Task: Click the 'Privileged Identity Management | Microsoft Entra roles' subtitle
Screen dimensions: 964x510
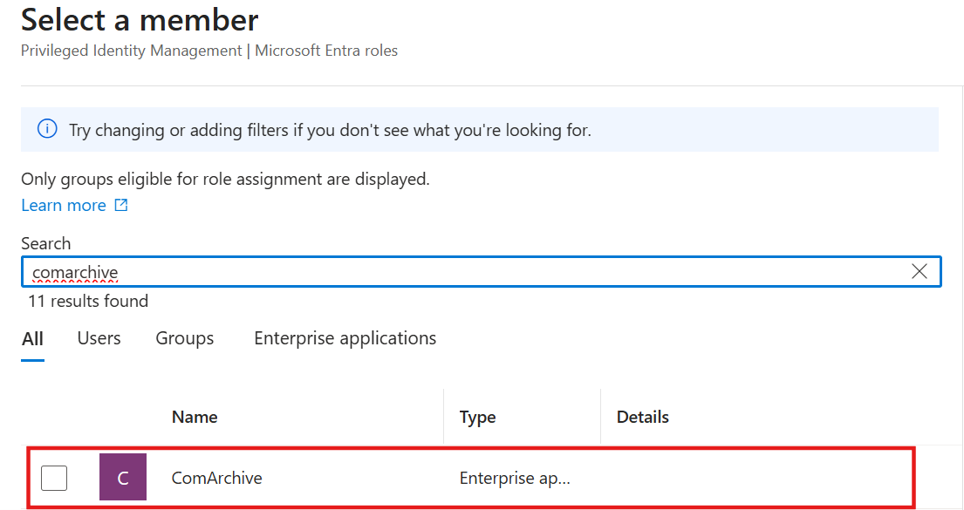Action: click(x=209, y=50)
